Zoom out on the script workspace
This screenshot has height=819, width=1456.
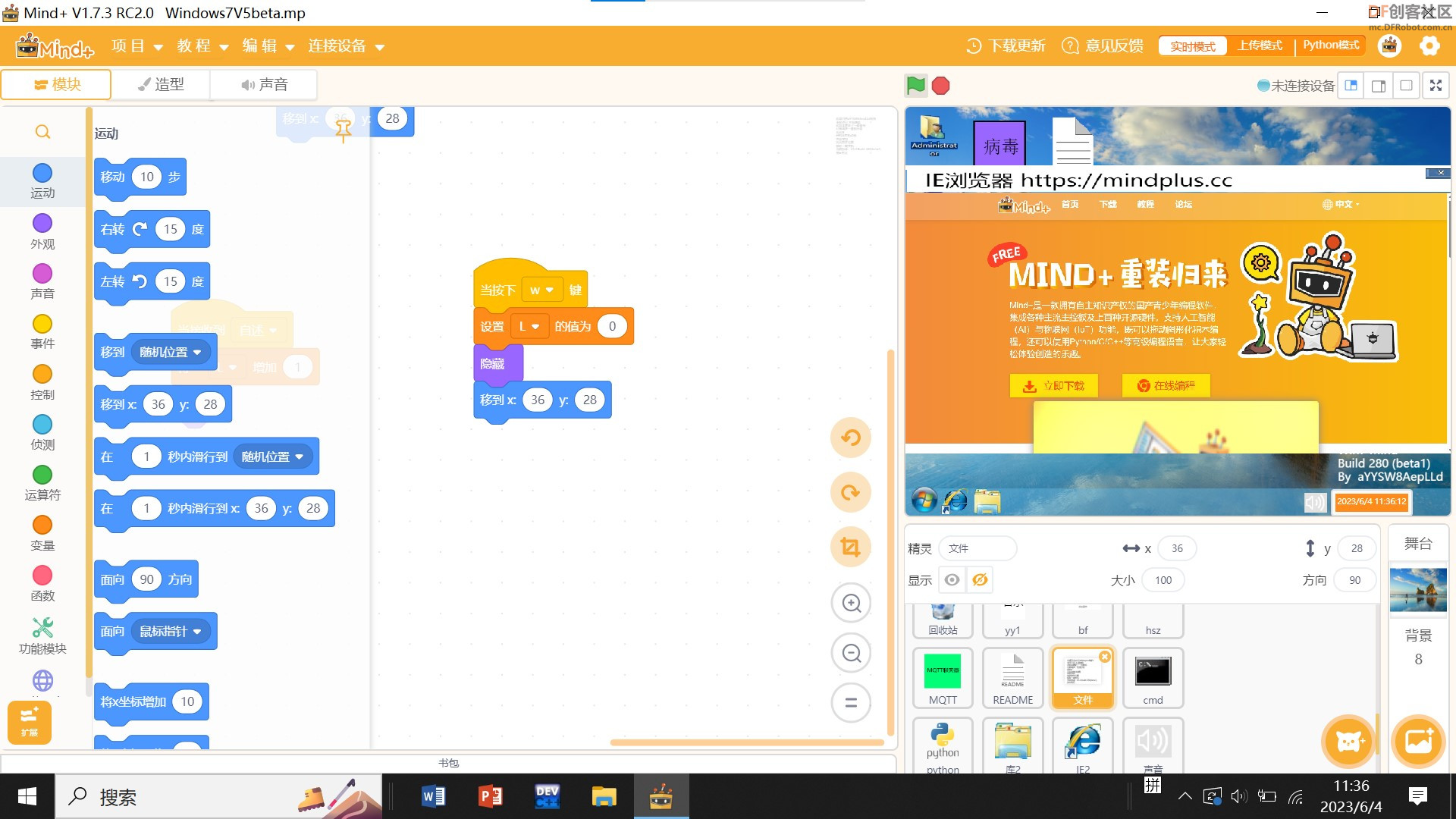pos(851,653)
